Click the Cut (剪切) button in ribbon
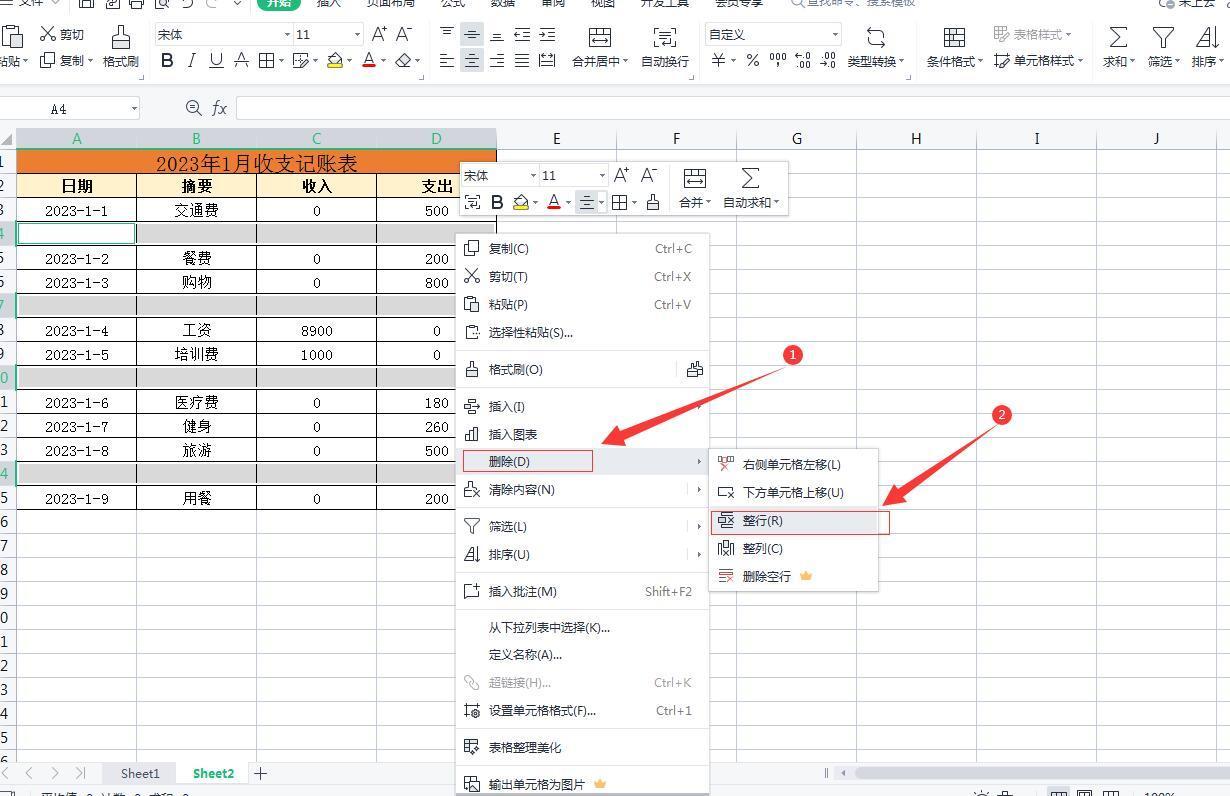 tap(62, 35)
